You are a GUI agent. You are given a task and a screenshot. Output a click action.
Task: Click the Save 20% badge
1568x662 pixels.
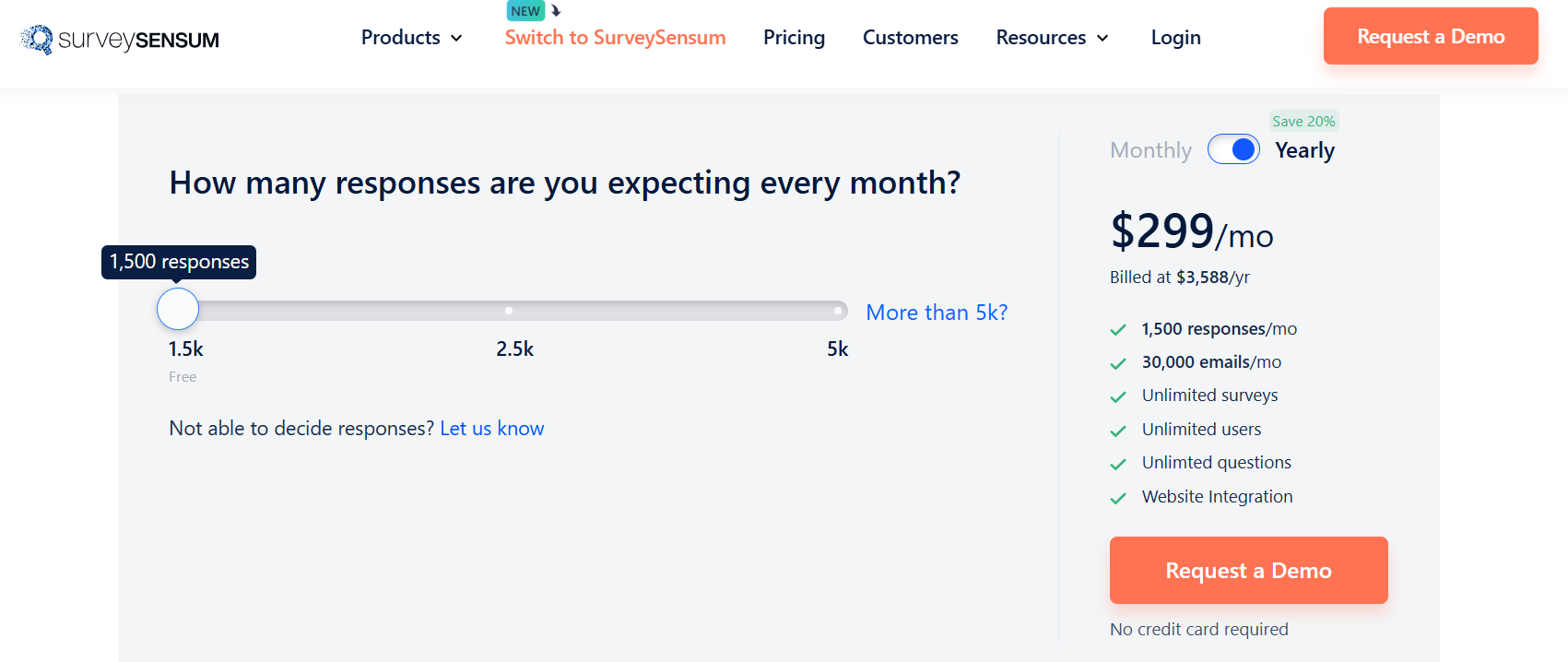[x=1303, y=121]
